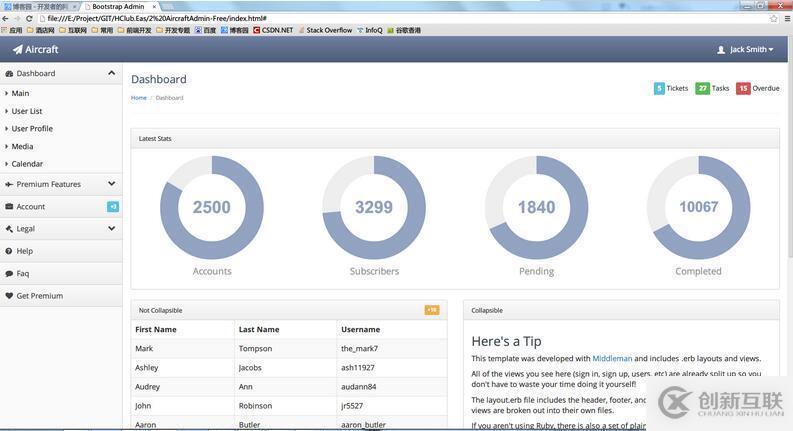Screen dimensions: 793x431
Task: Click the user avatar icon beside Jack Smith
Action: [x=721, y=50]
